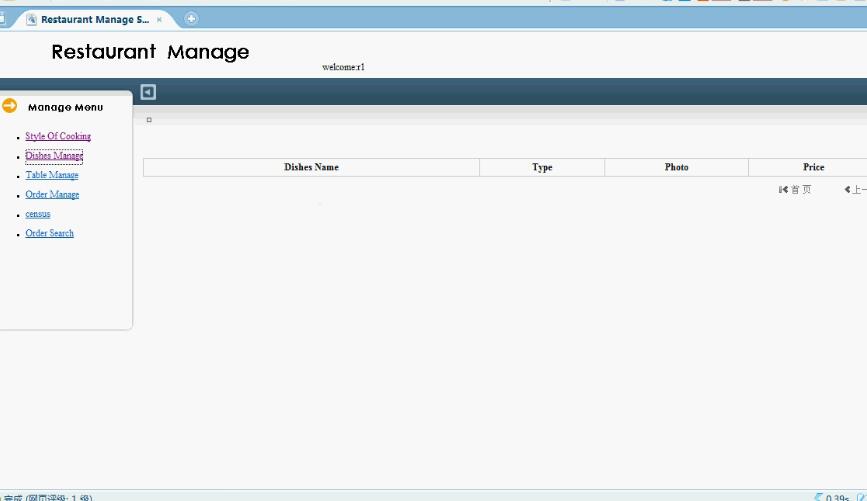Open the Order Manage page
The height and width of the screenshot is (501, 867).
[x=52, y=195]
